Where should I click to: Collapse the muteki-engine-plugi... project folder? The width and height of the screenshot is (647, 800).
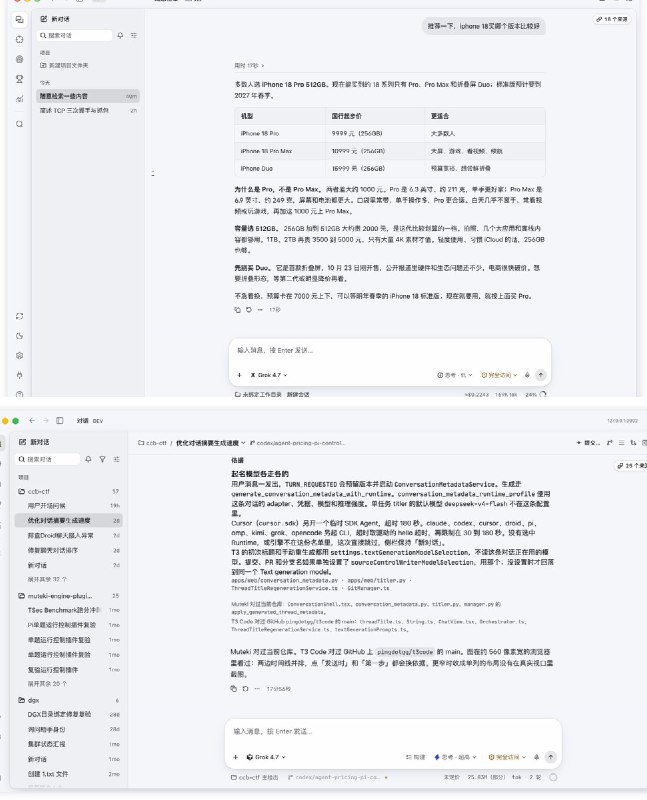[69, 595]
